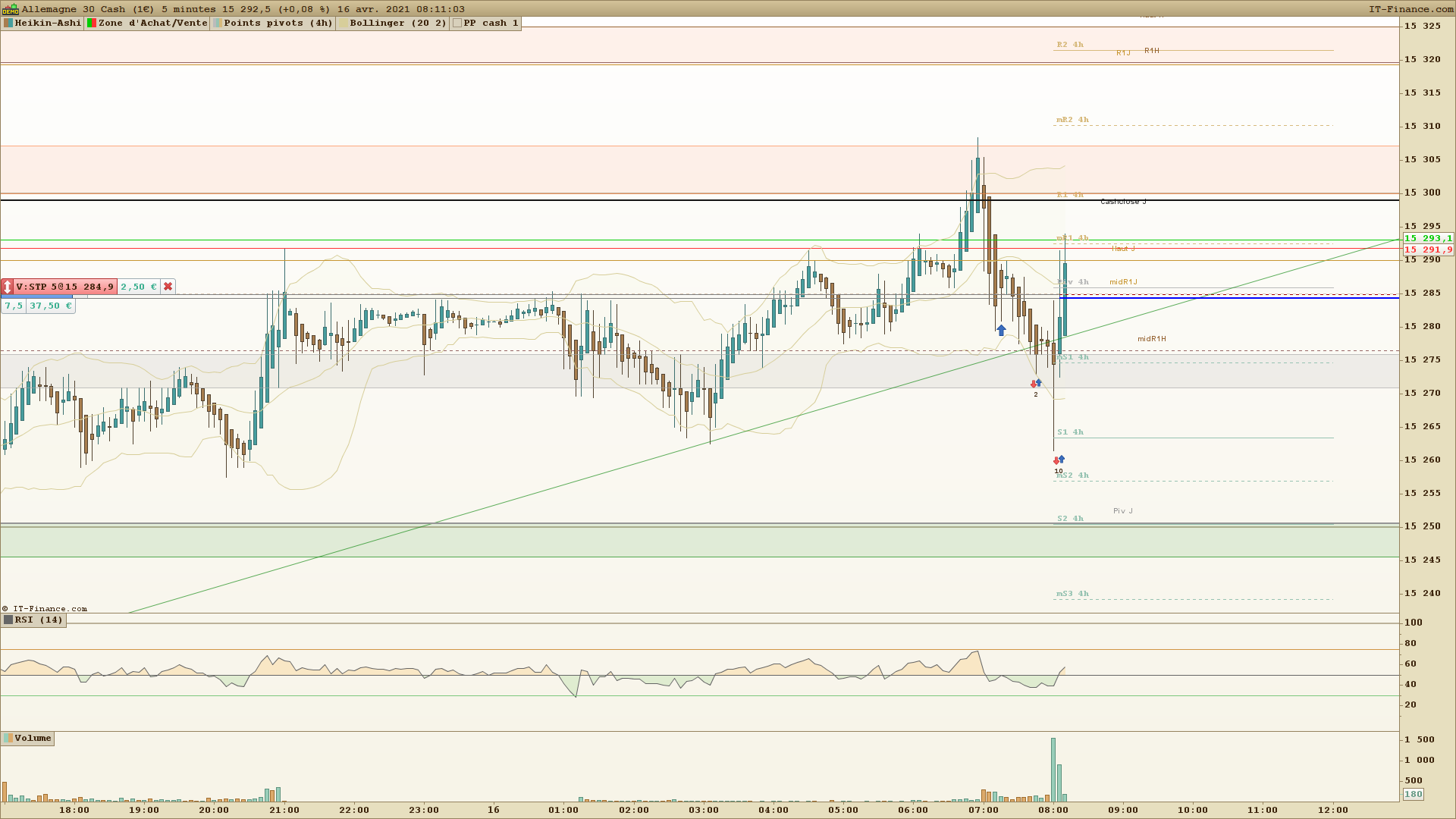Click the DEMO chart icon in title bar

[x=10, y=9]
